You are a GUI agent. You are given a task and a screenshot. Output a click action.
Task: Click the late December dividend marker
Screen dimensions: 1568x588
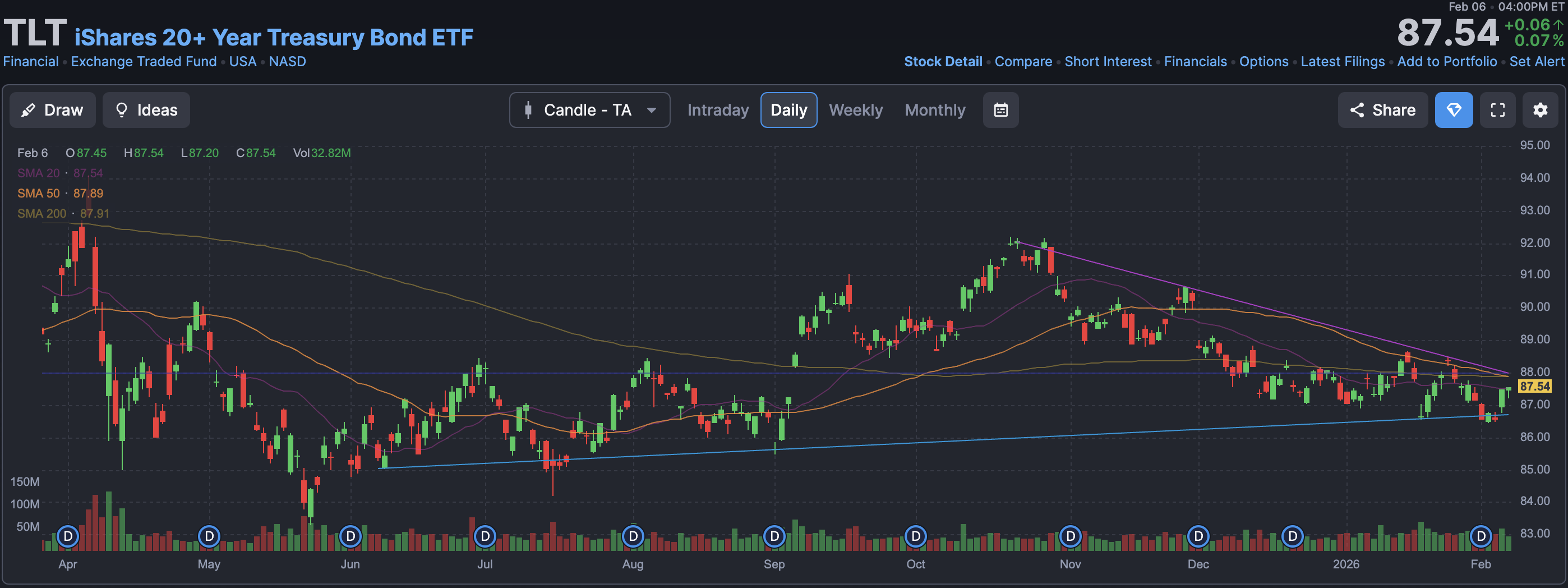click(x=1292, y=536)
